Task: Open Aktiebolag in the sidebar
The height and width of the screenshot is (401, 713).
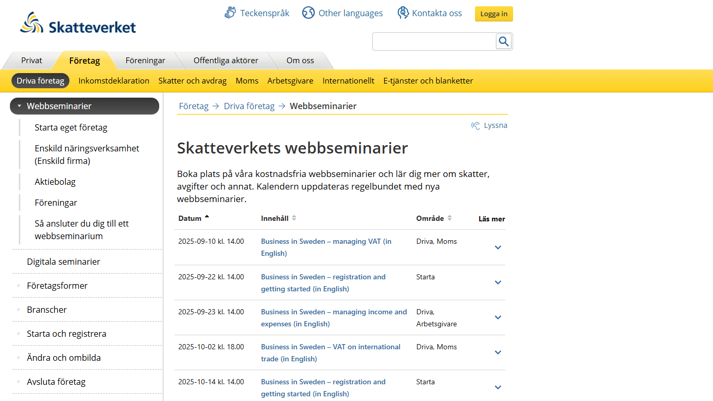Action: point(55,182)
